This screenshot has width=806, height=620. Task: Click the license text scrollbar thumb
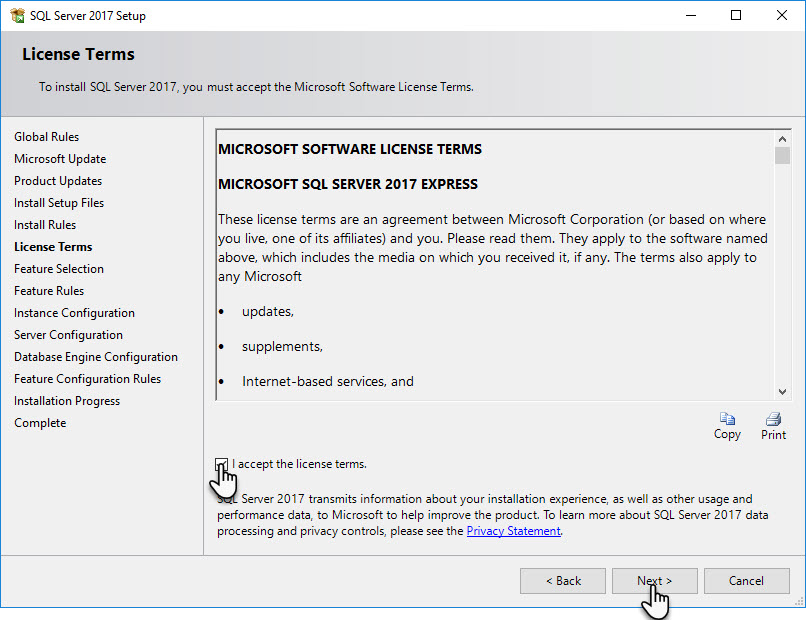pos(782,155)
